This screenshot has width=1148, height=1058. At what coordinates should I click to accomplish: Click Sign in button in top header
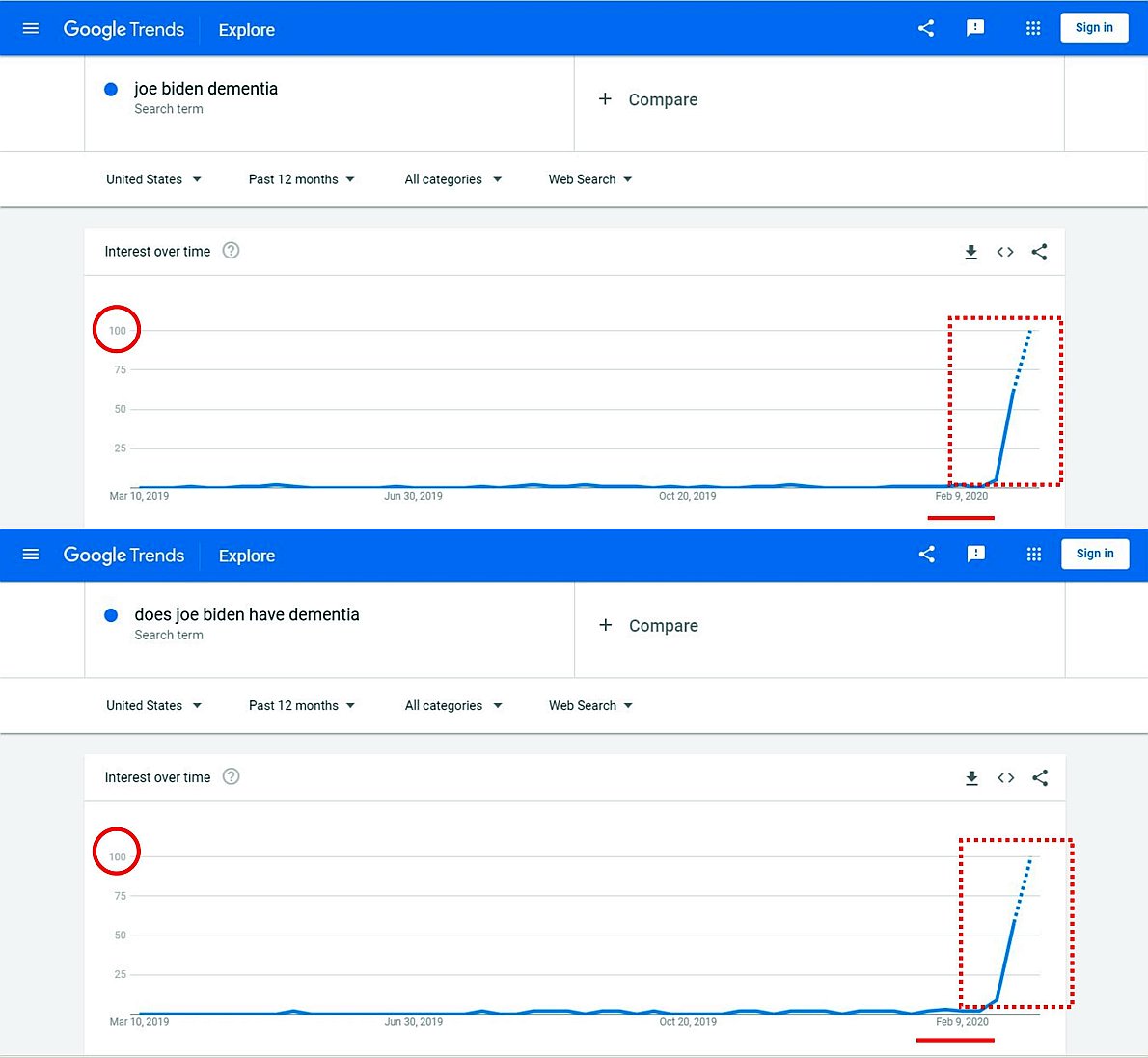pos(1094,28)
